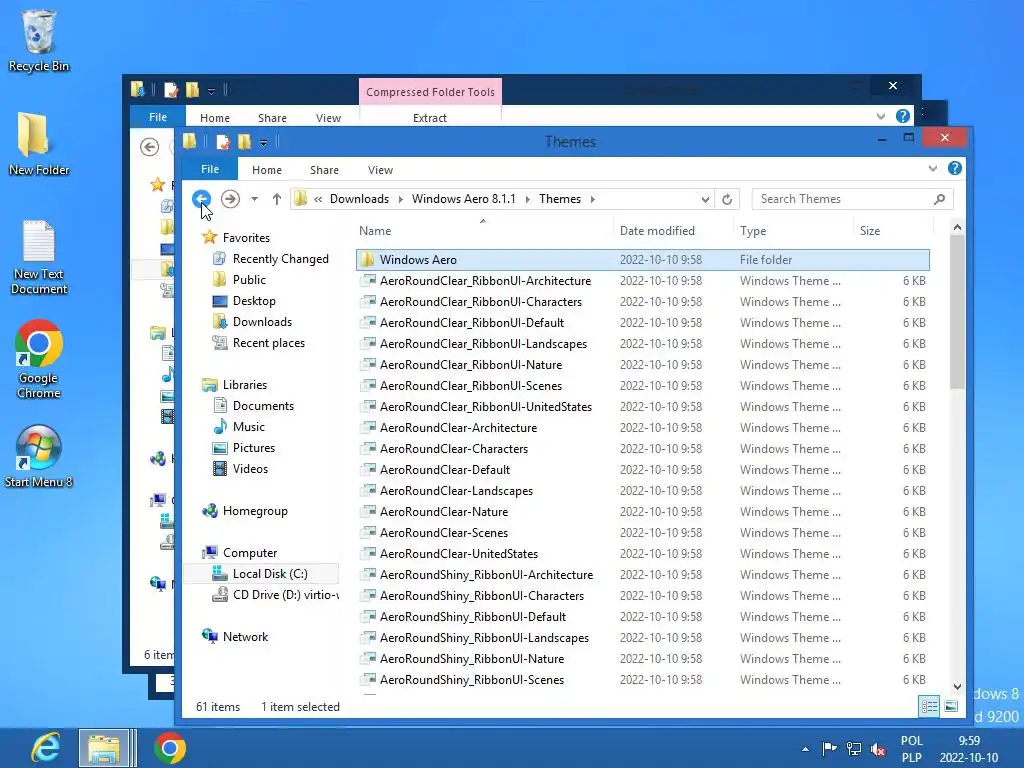Select AeroRoundShiny_RibbonUI-Scenes theme file
1024x768 pixels.
coord(643,680)
